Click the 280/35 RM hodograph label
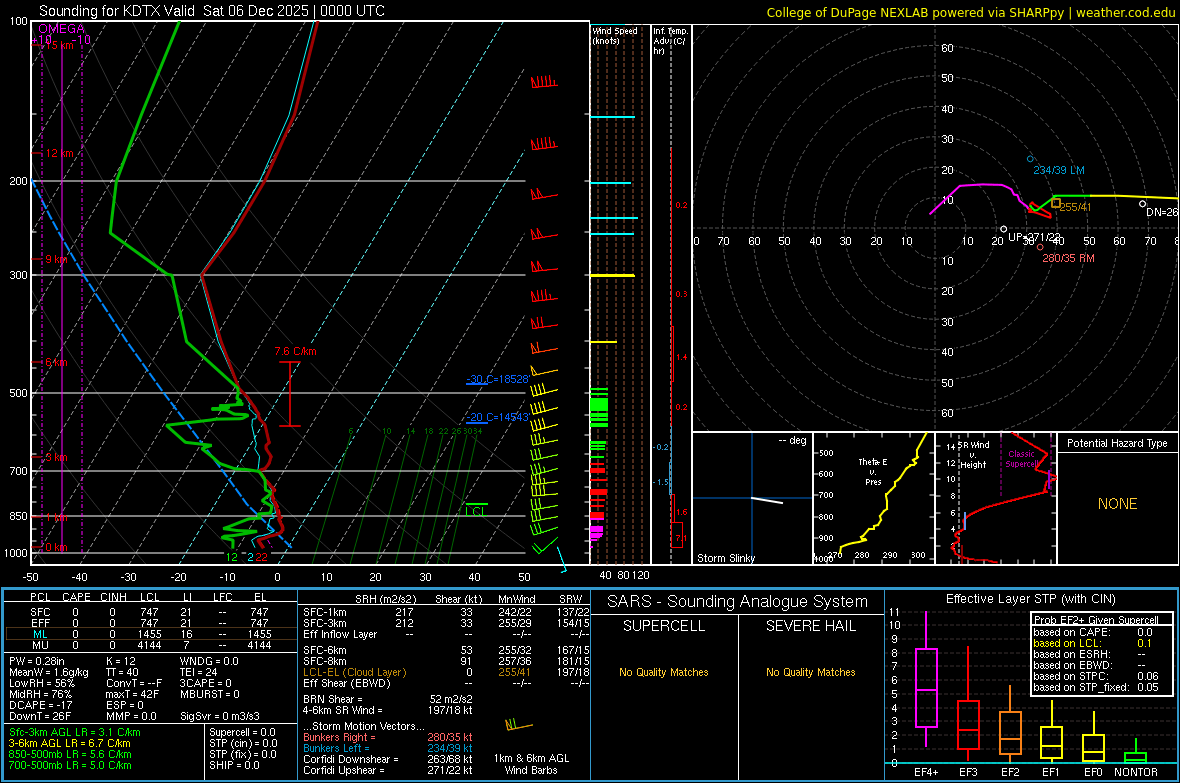Screen dimensions: 1180x783 tap(1068, 257)
